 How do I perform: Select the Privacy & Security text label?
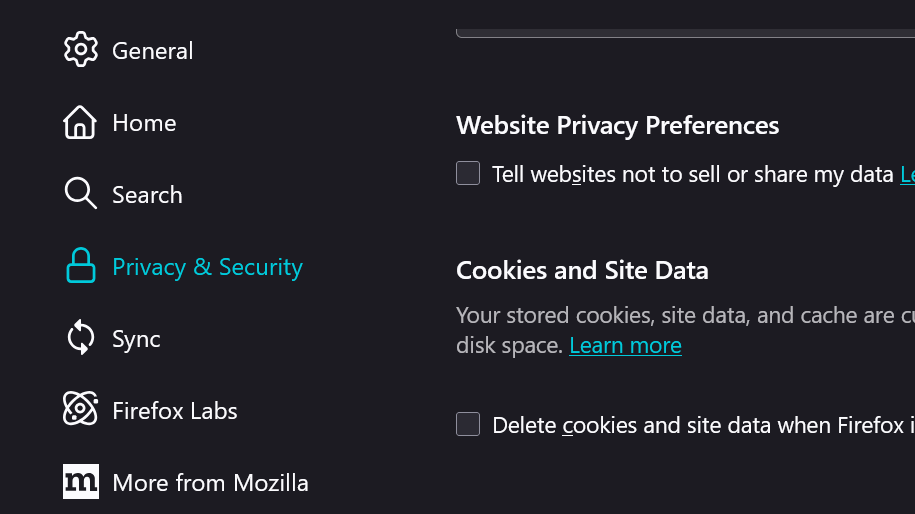[207, 267]
